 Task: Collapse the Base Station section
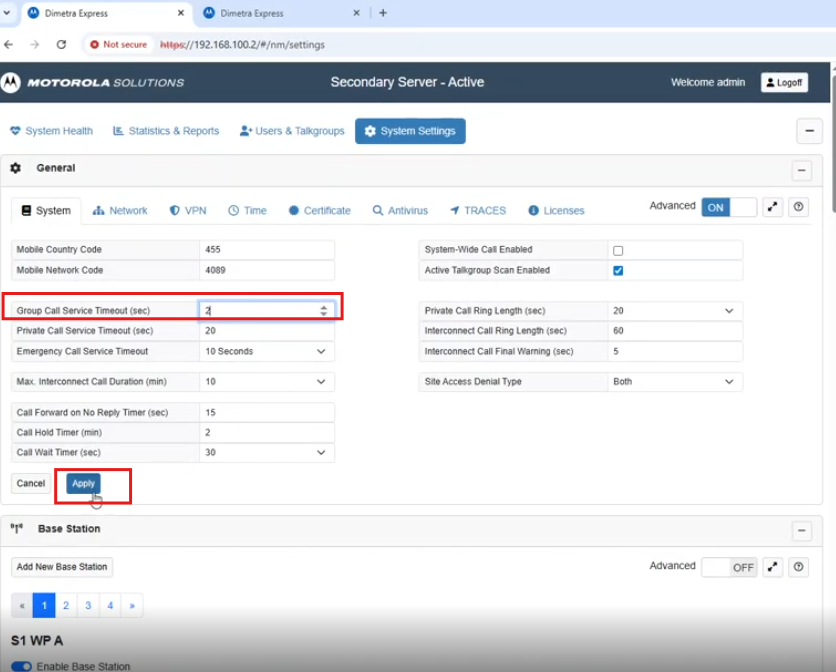(x=801, y=531)
